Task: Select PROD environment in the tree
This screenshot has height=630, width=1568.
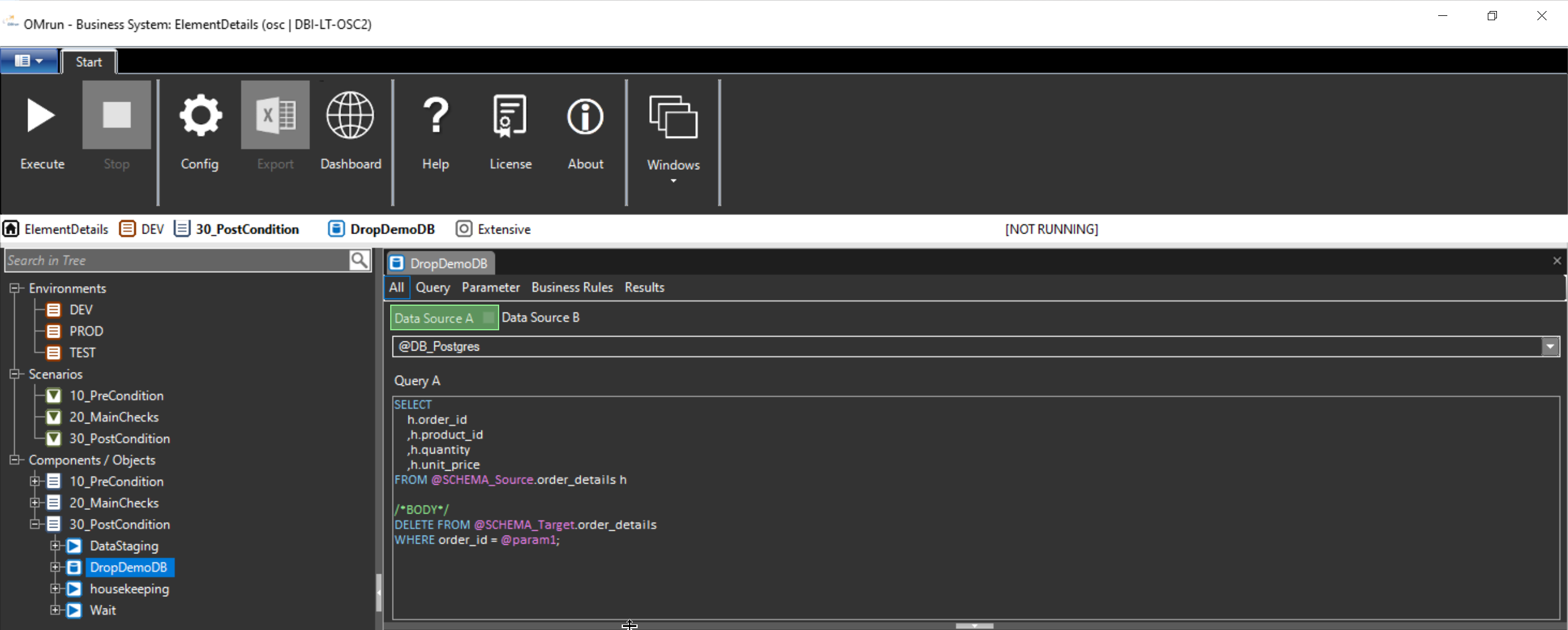Action: [x=86, y=330]
